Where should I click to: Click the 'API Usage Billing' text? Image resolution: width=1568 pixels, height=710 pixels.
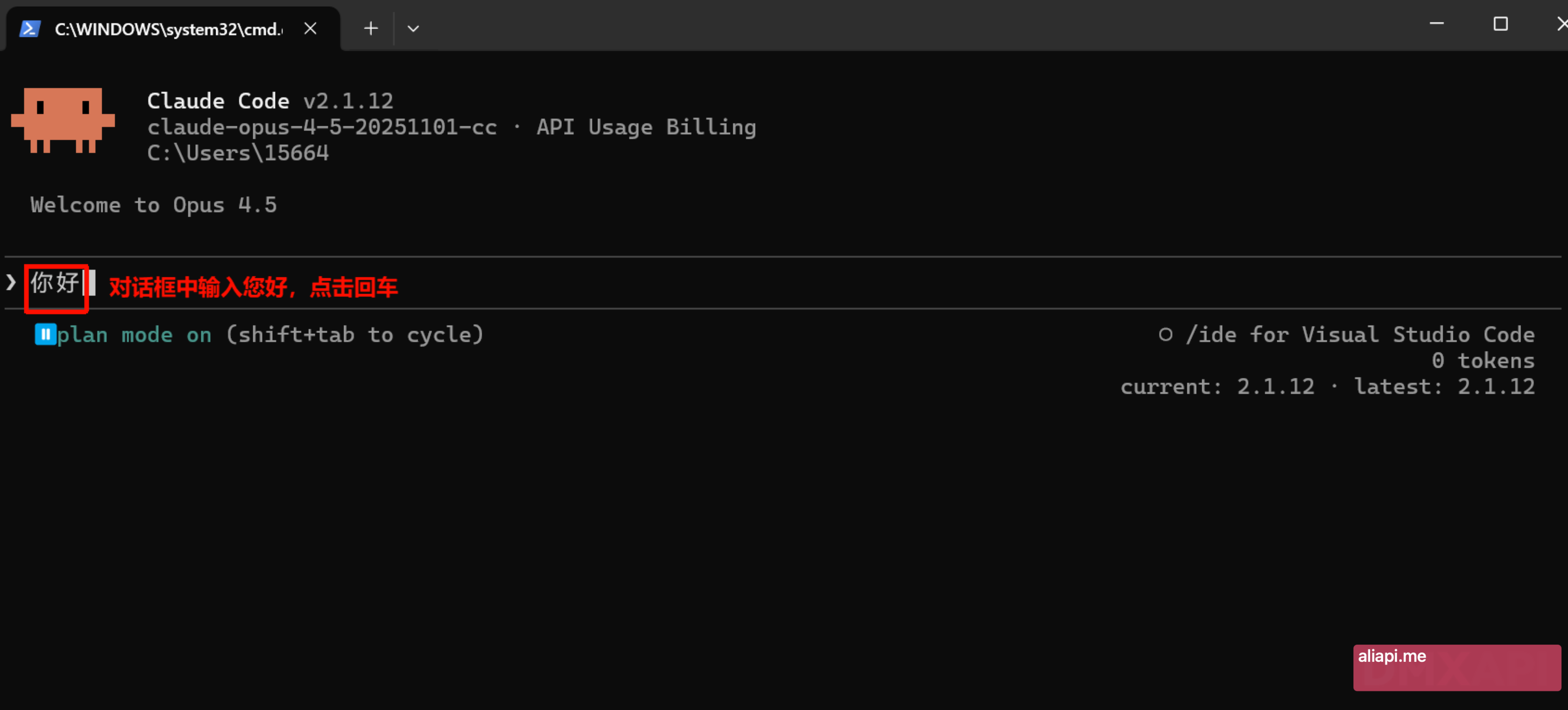pyautogui.click(x=646, y=127)
